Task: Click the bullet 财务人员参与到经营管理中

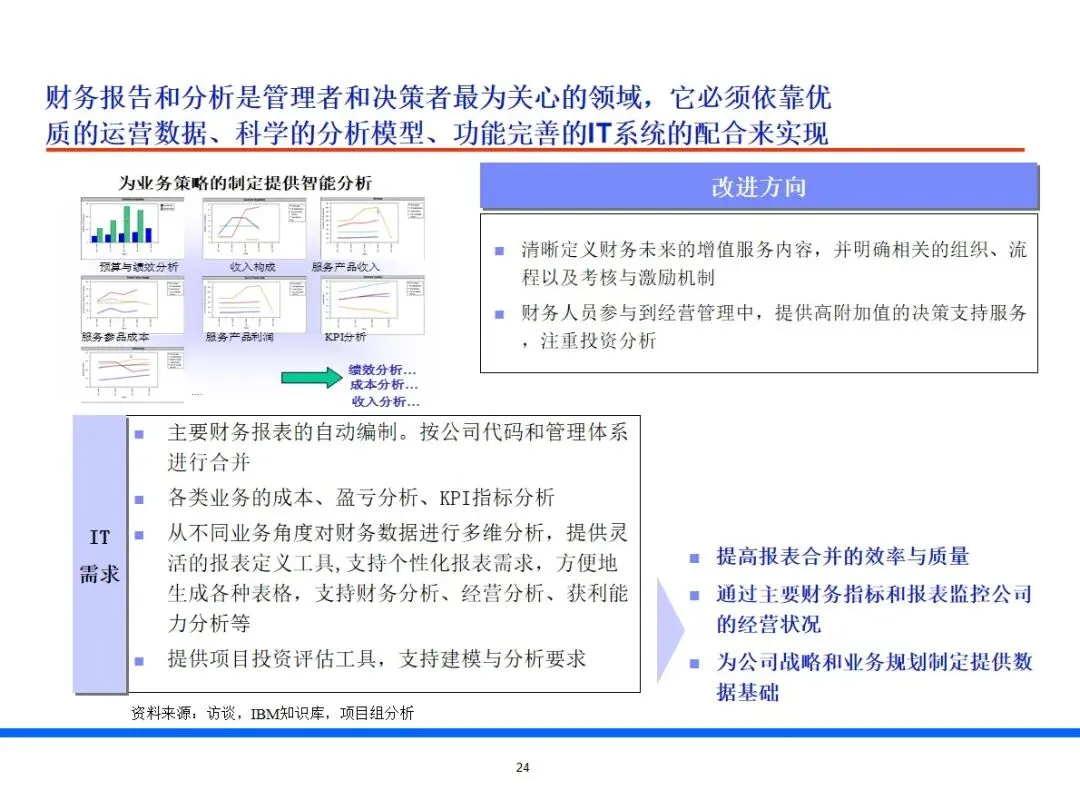Action: click(x=773, y=326)
